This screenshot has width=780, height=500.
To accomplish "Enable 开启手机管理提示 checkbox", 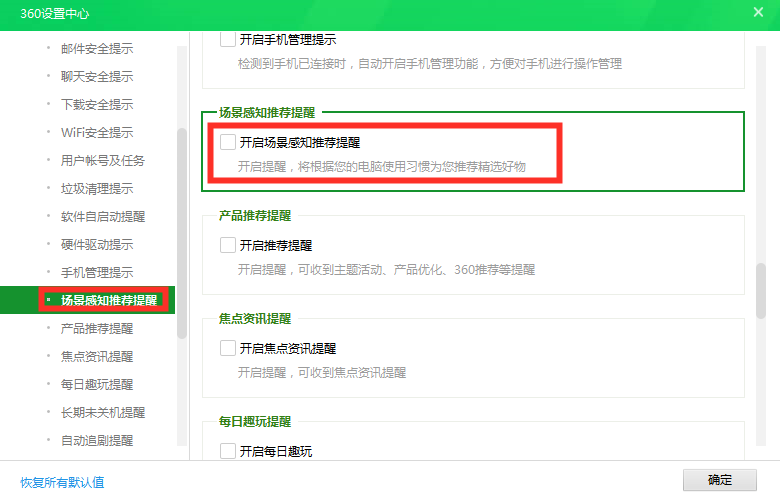I will pyautogui.click(x=228, y=39).
